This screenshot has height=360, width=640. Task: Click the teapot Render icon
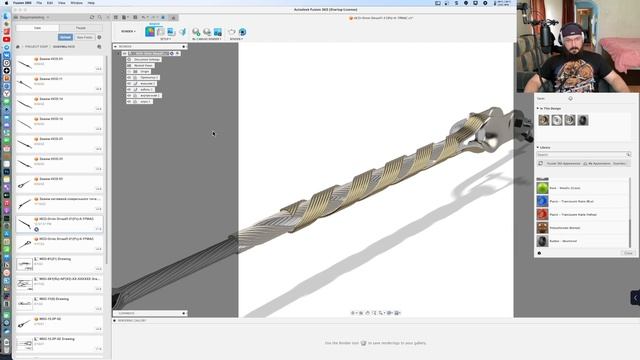click(x=232, y=32)
